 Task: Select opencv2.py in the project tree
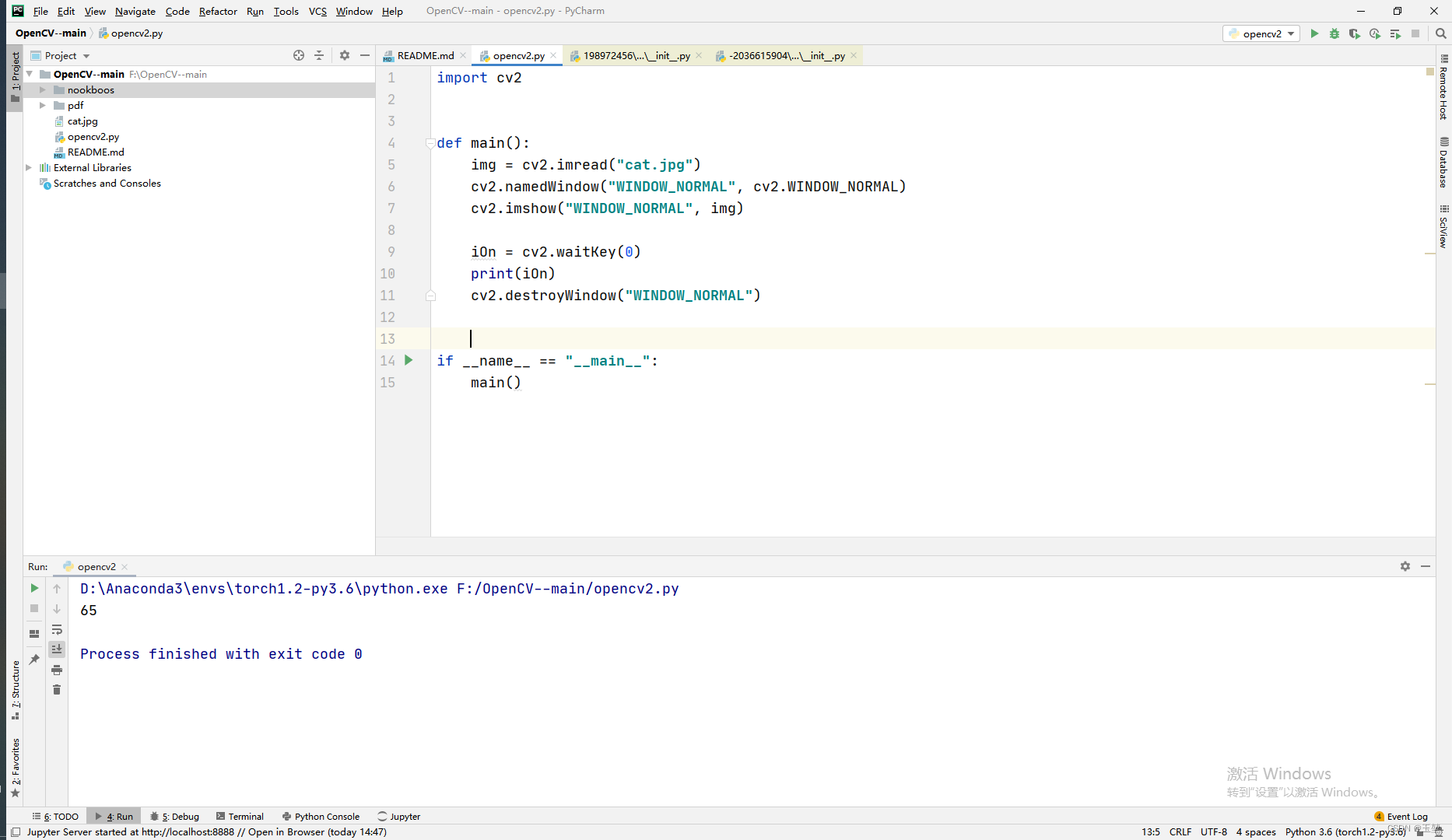click(x=93, y=136)
